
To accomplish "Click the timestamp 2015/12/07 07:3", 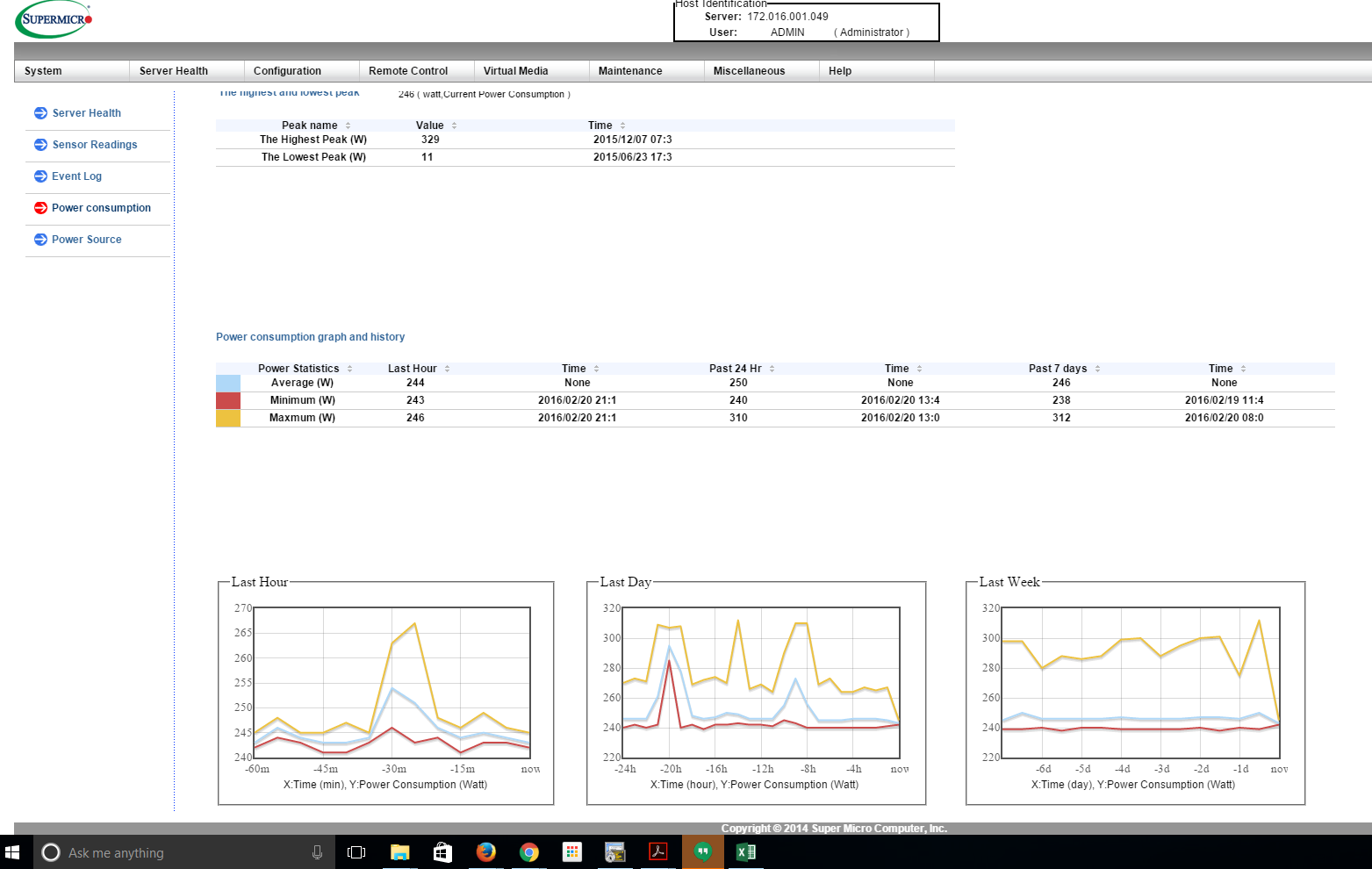I will tap(633, 140).
